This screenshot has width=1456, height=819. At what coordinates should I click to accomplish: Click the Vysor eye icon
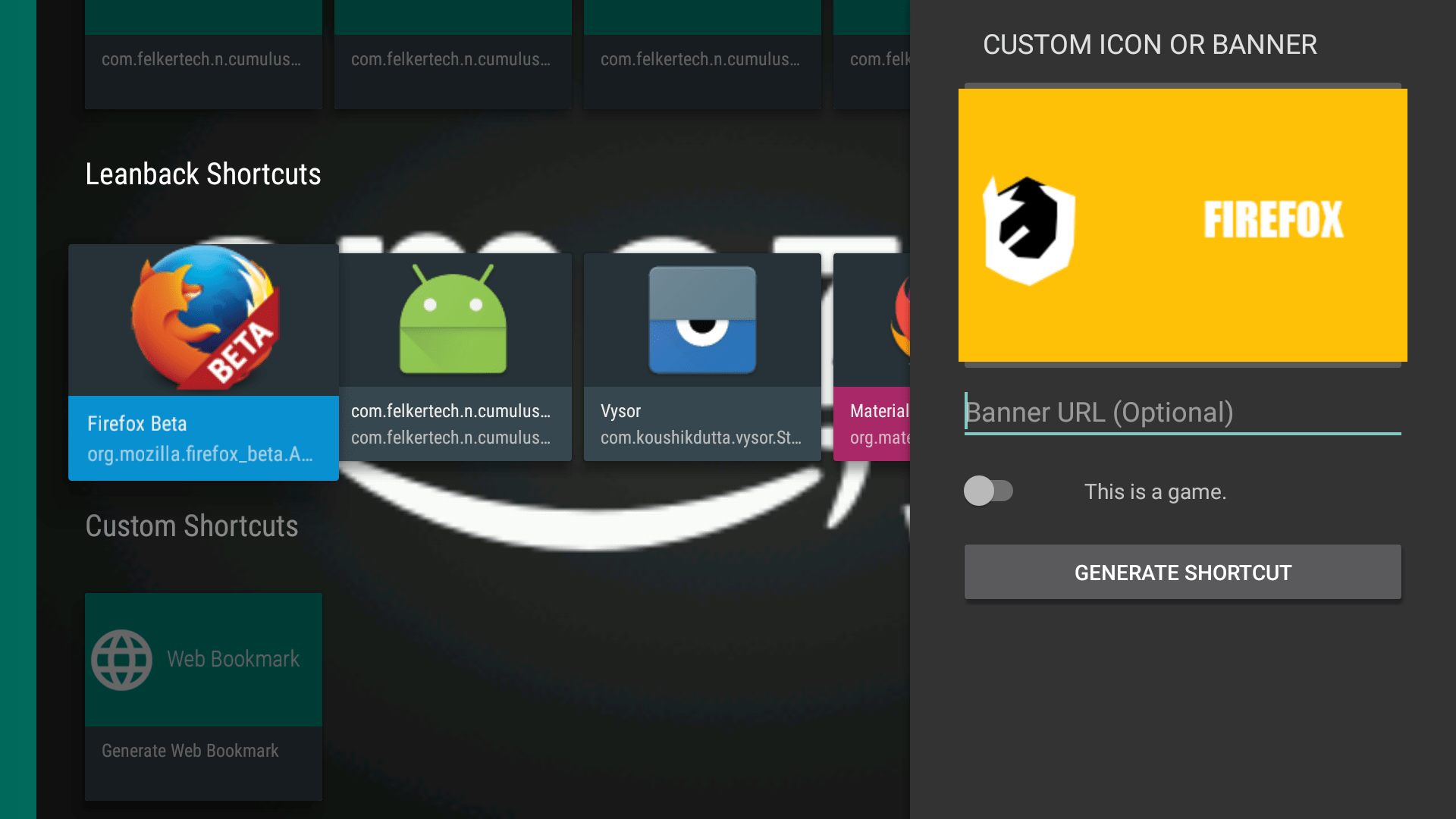tap(702, 319)
